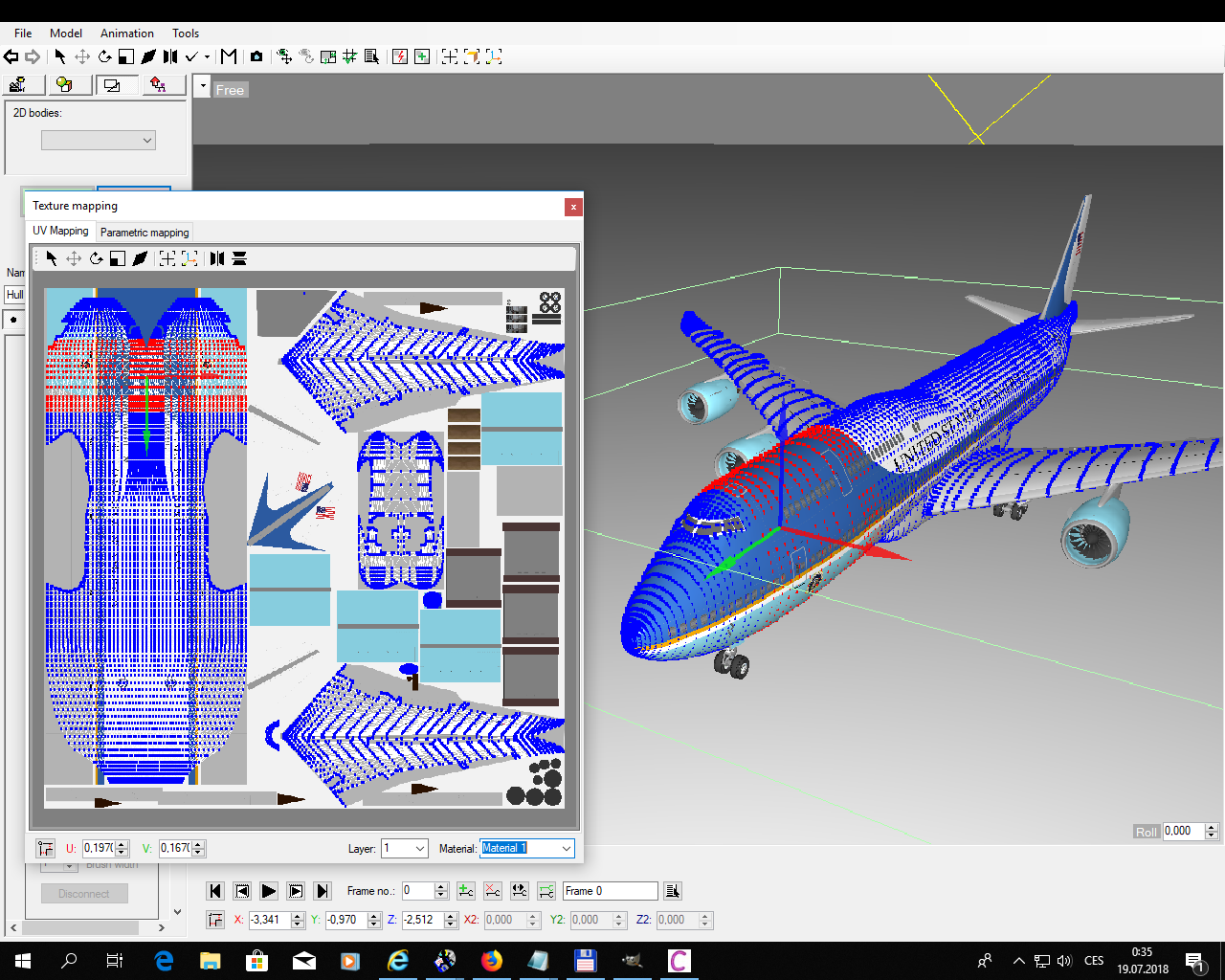Click the undo left arrow in main toolbar

point(11,57)
